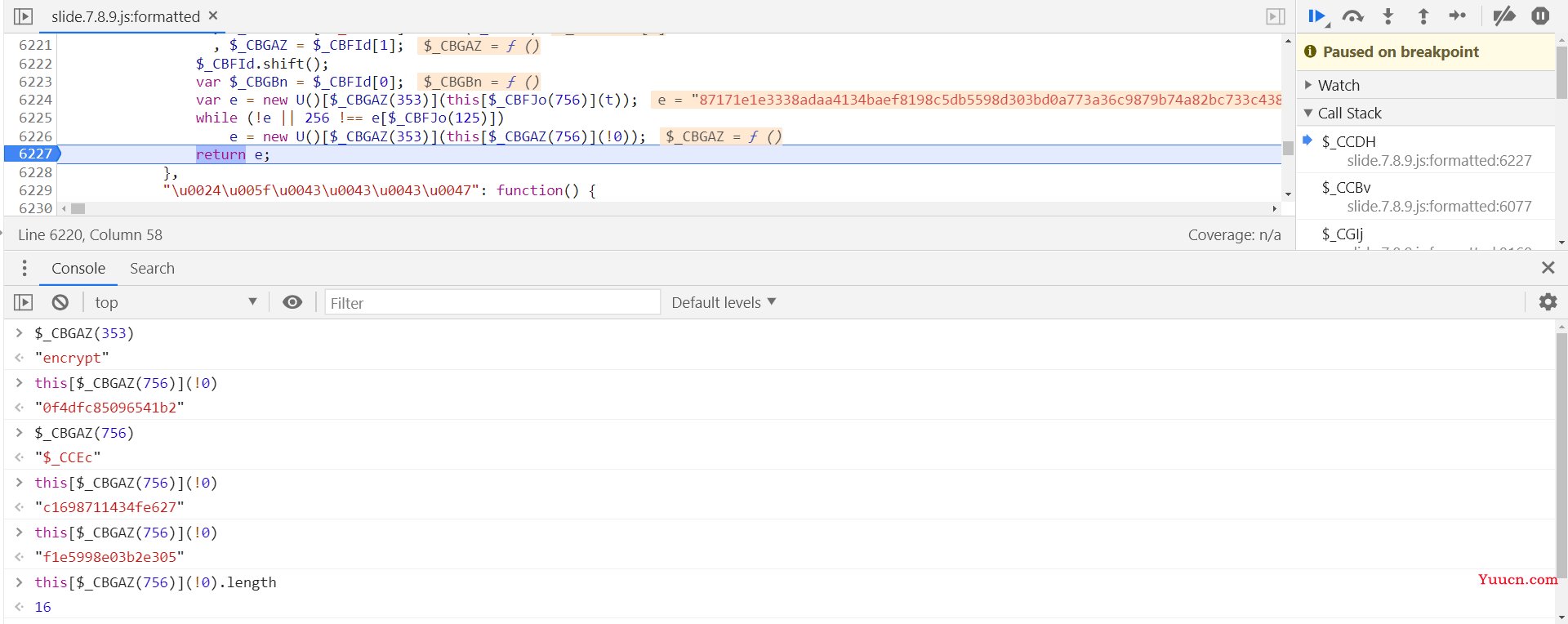Image resolution: width=1568 pixels, height=624 pixels.
Task: Resume script execution
Action: [x=1317, y=16]
